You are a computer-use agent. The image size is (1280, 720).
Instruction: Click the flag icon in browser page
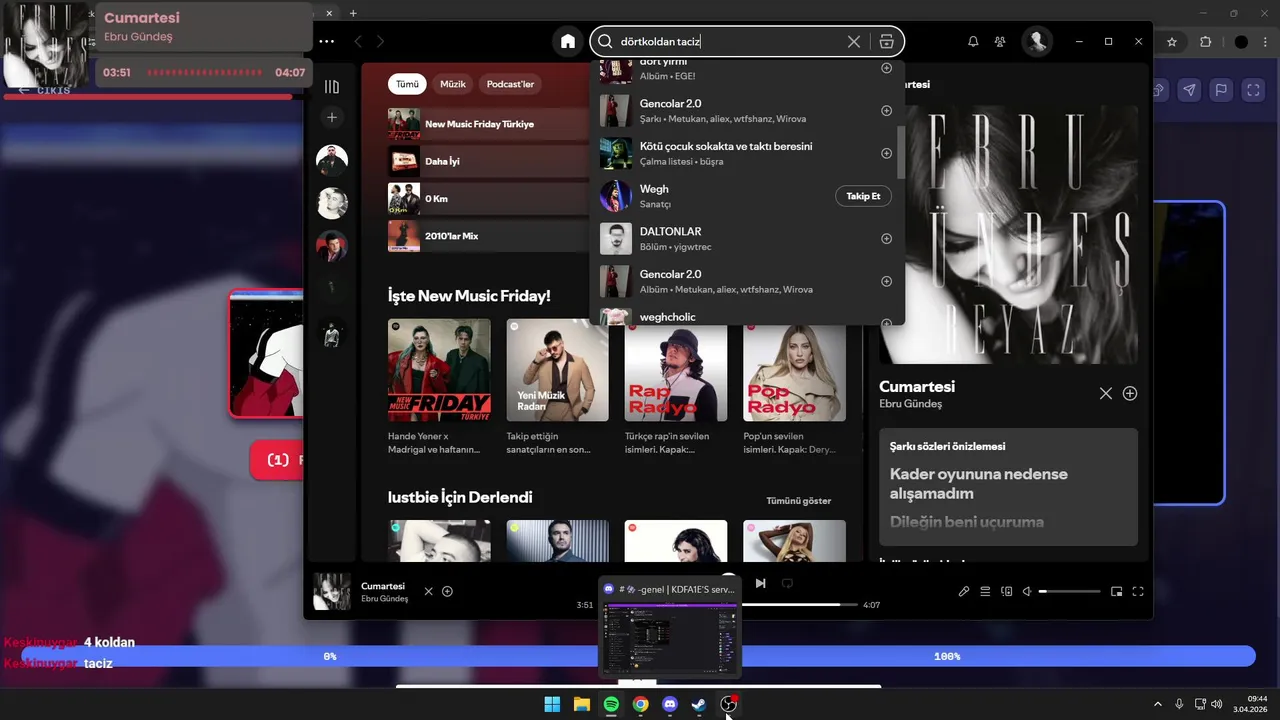point(1221,90)
